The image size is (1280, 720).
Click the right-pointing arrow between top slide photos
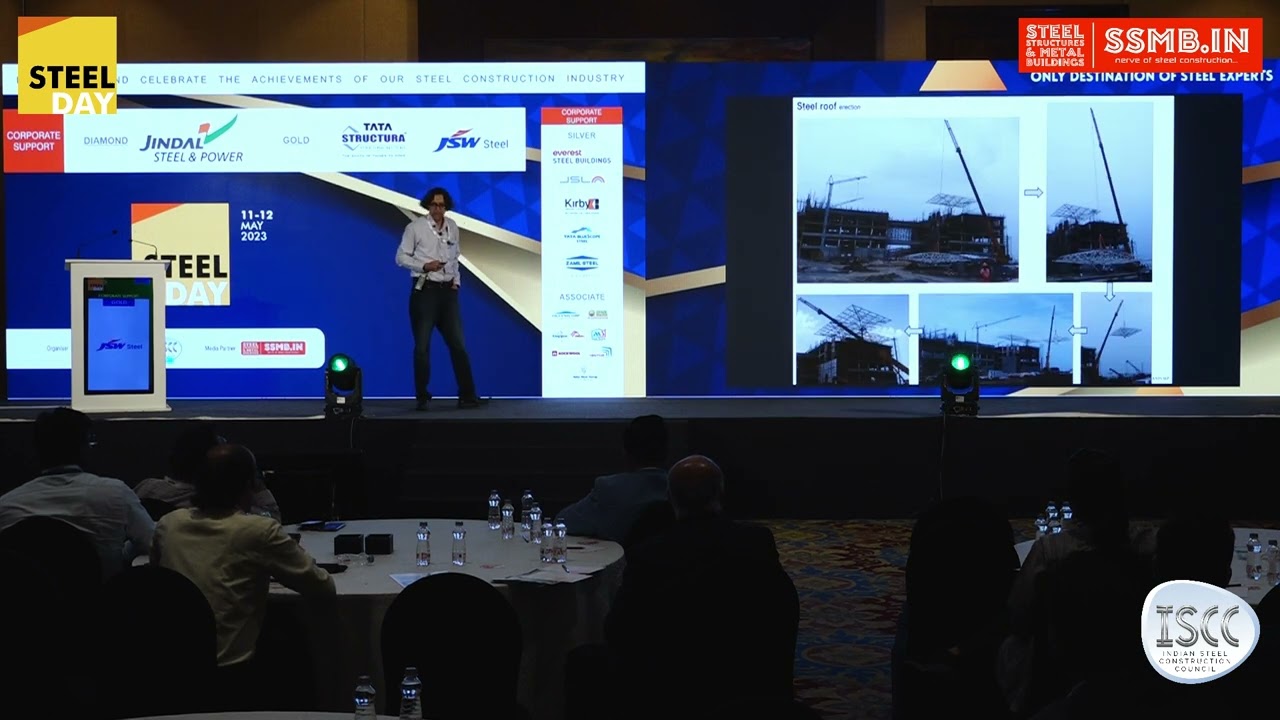pyautogui.click(x=1033, y=193)
